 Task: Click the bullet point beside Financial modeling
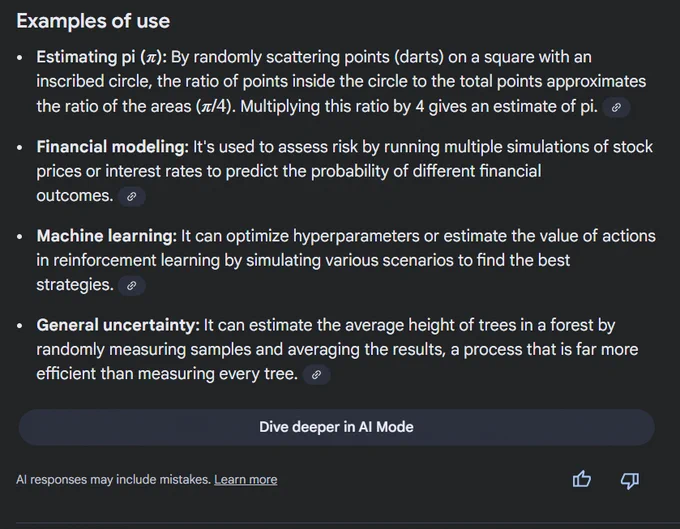20,147
